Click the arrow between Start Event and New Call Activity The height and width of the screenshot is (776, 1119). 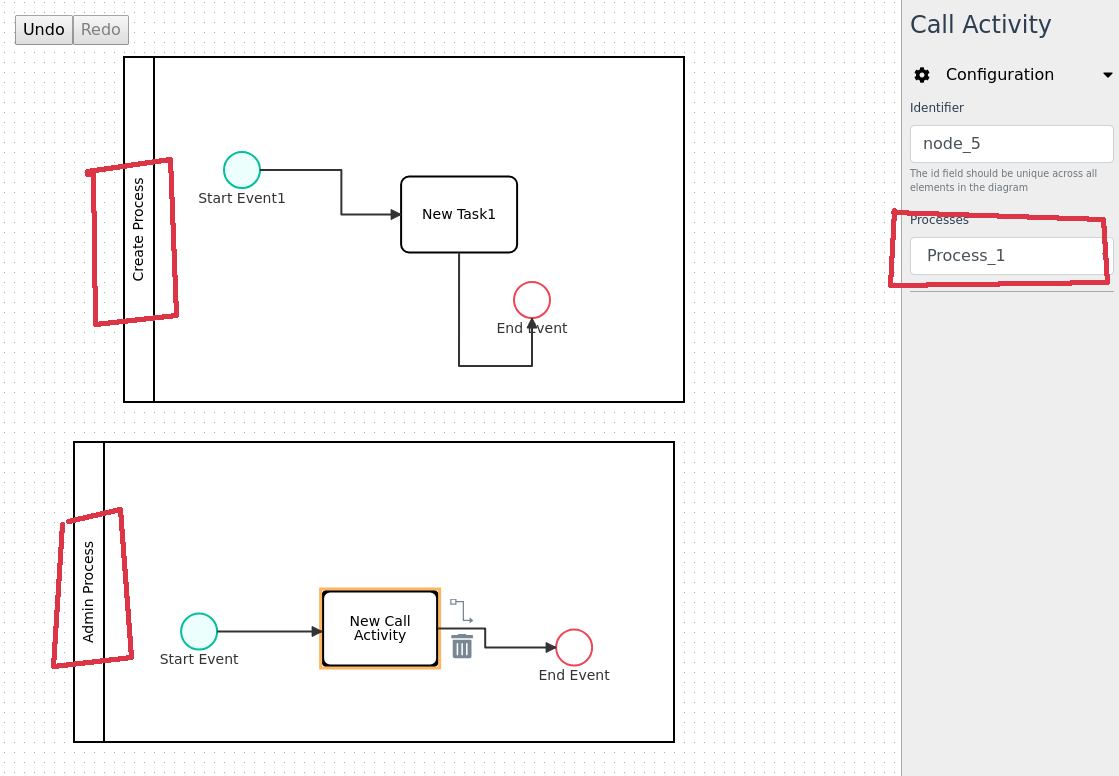(x=270, y=631)
